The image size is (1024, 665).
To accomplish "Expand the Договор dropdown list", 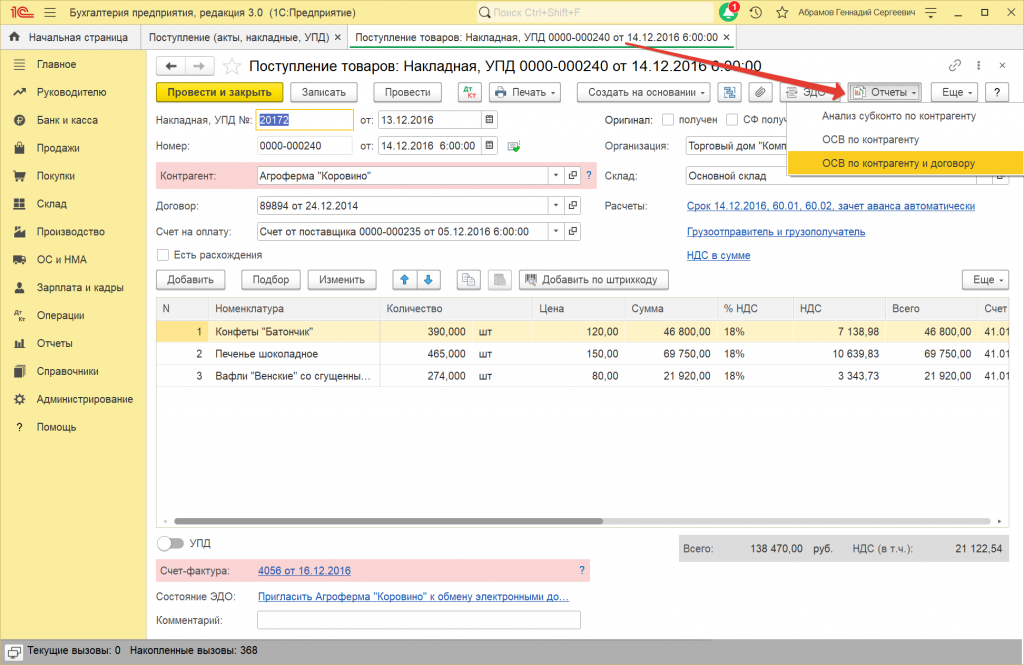I will (556, 205).
